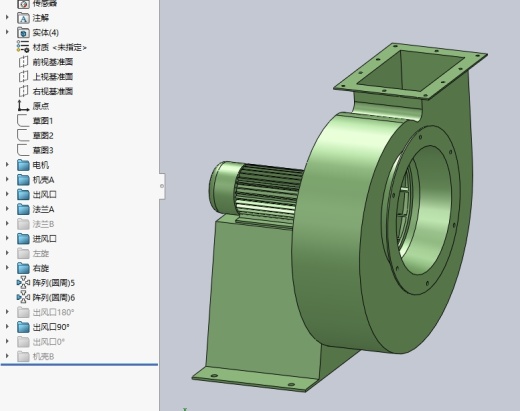
Task: Click the 进风口 folder icon
Action: pos(23,239)
